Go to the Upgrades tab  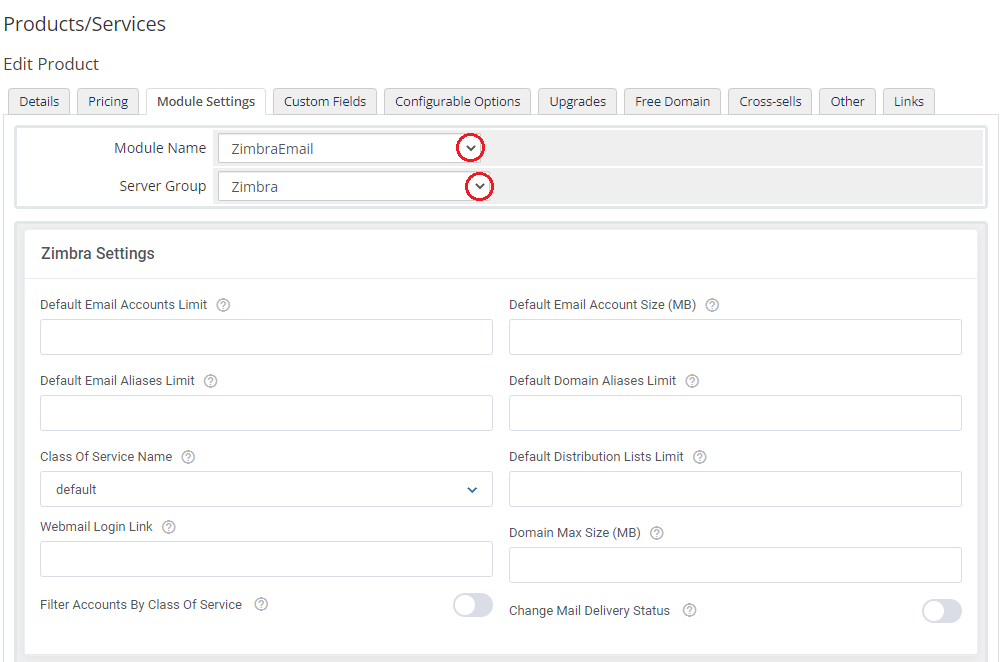(578, 101)
